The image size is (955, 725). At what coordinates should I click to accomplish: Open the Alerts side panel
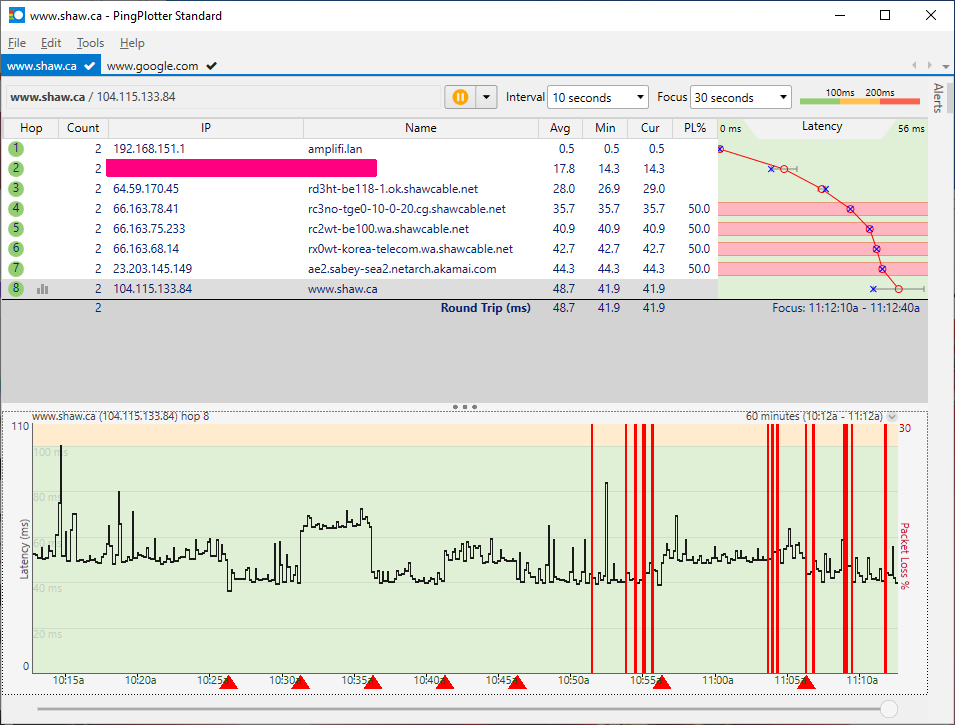coord(938,98)
